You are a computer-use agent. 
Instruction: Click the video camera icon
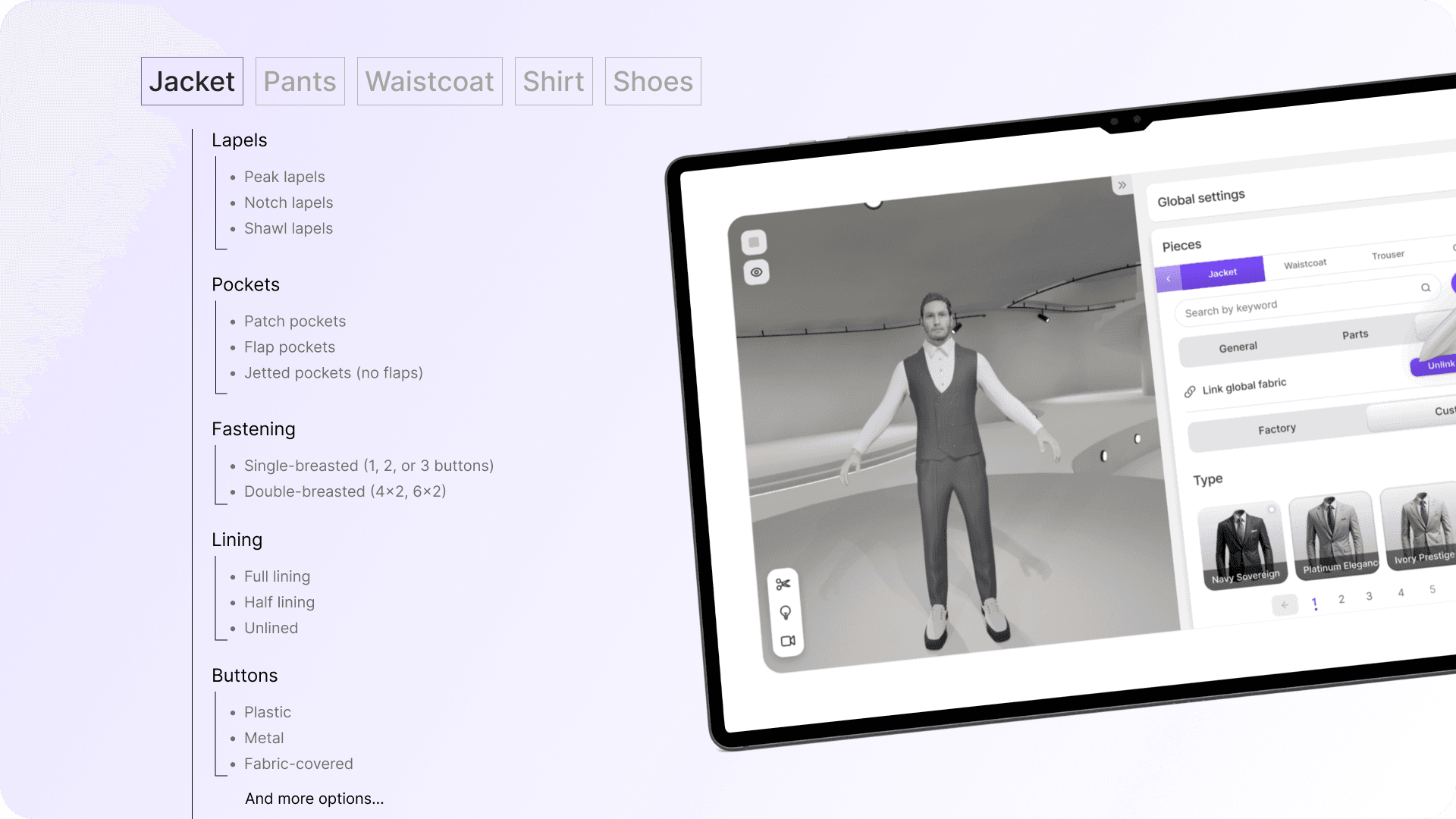(x=788, y=642)
